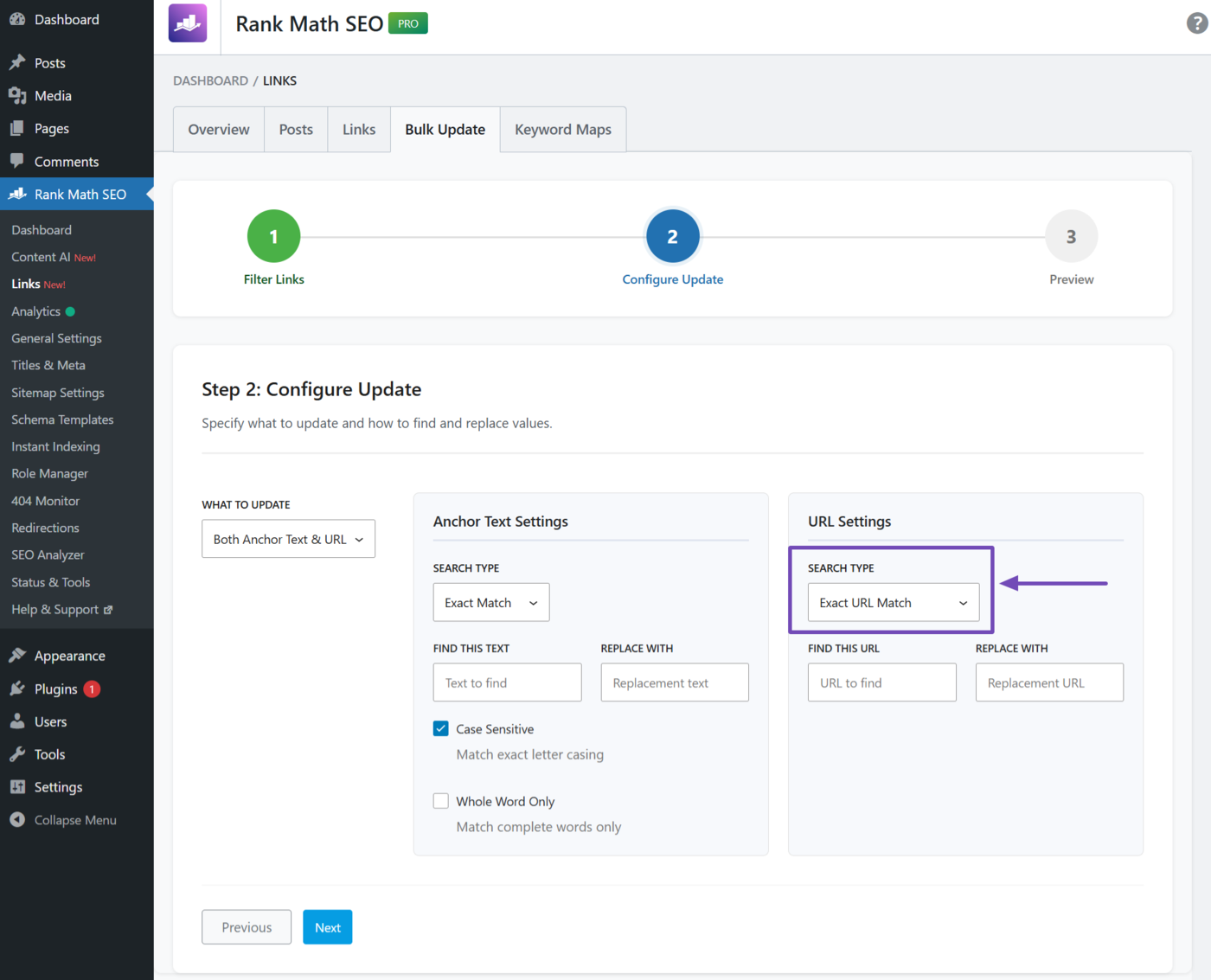Open the Plugins icon in the sidebar

pos(17,689)
